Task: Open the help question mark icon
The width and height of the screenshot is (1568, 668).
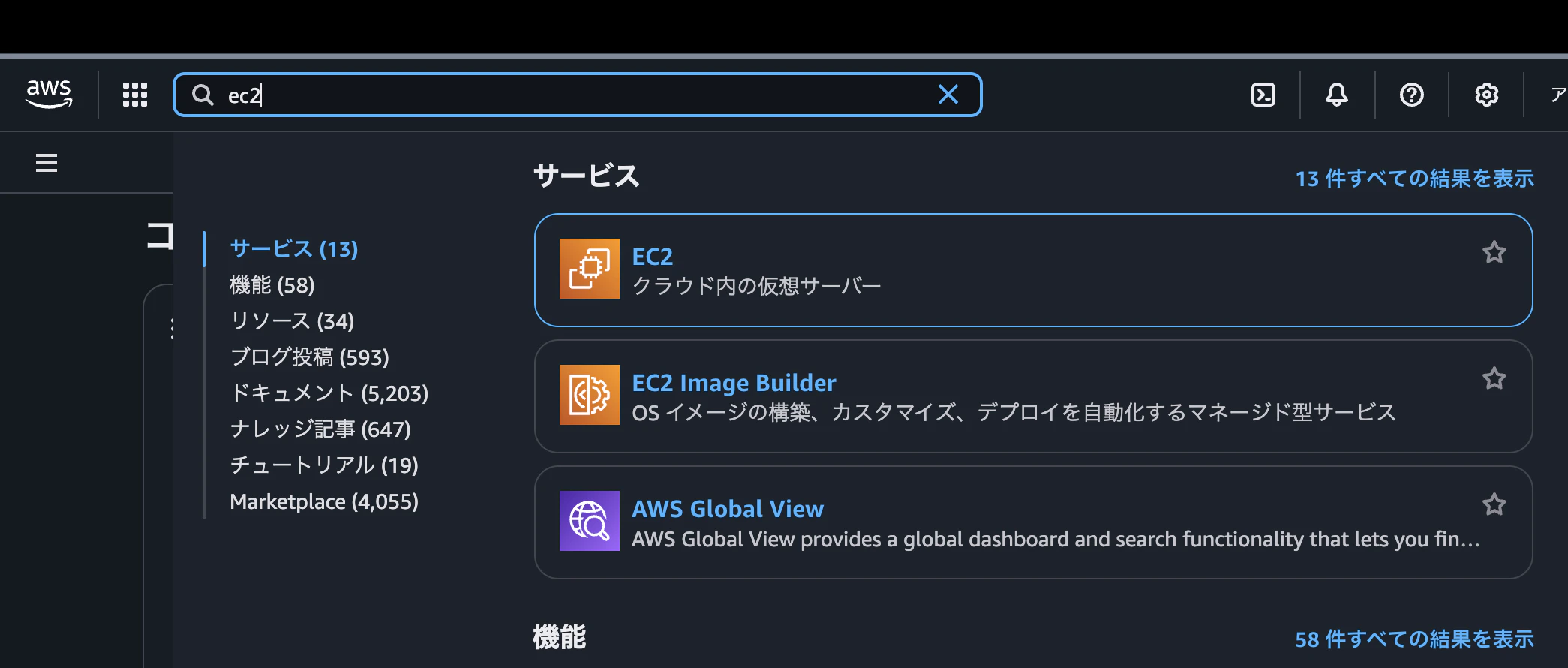Action: pos(1412,95)
